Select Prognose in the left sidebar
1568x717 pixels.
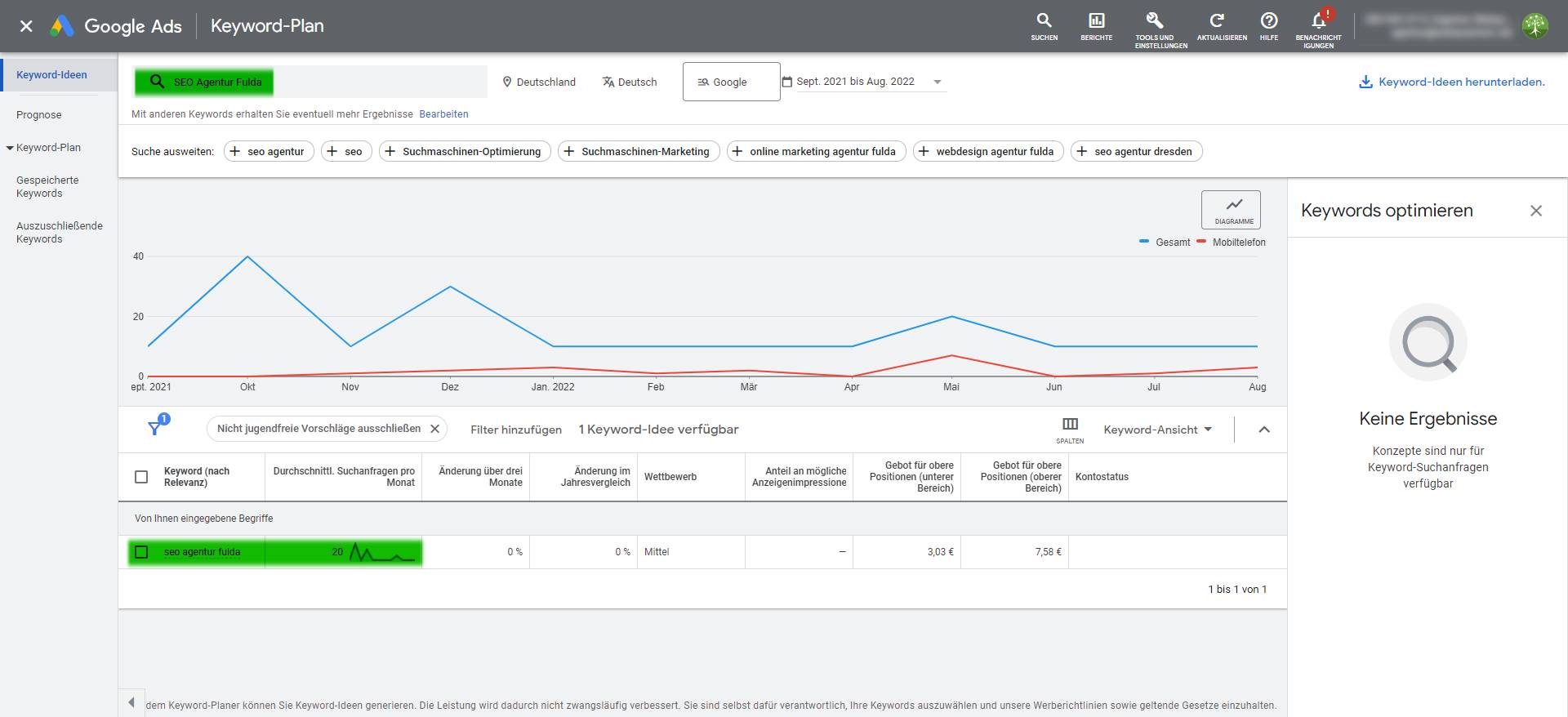(x=39, y=115)
